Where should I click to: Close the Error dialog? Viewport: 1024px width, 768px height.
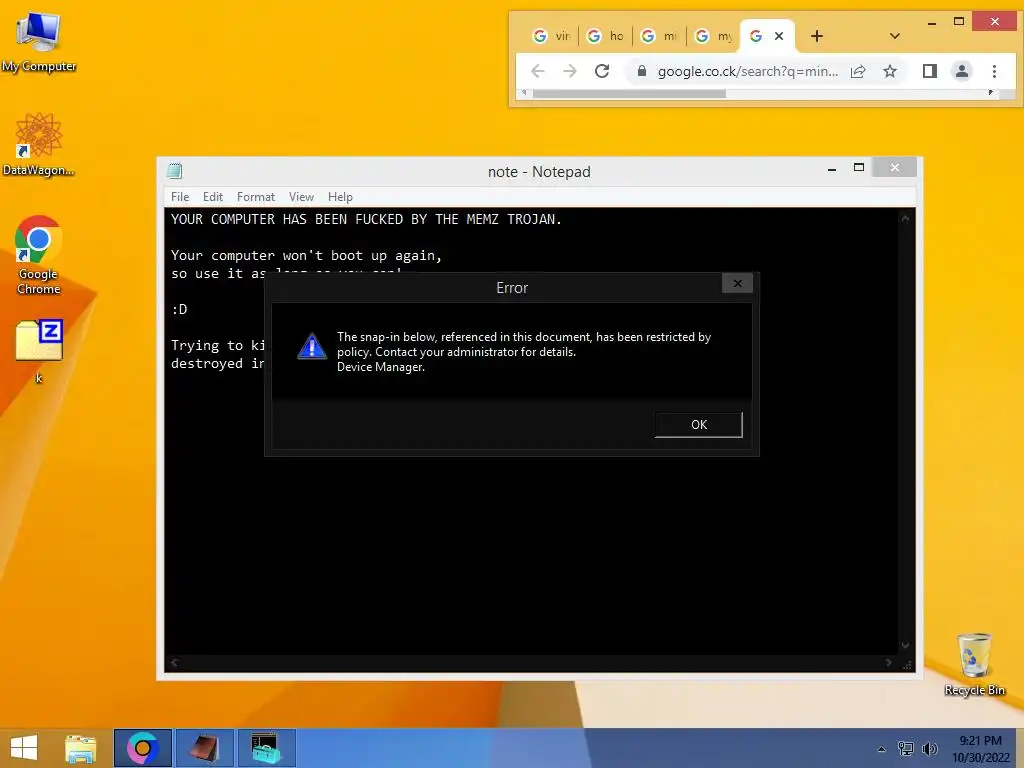click(737, 283)
